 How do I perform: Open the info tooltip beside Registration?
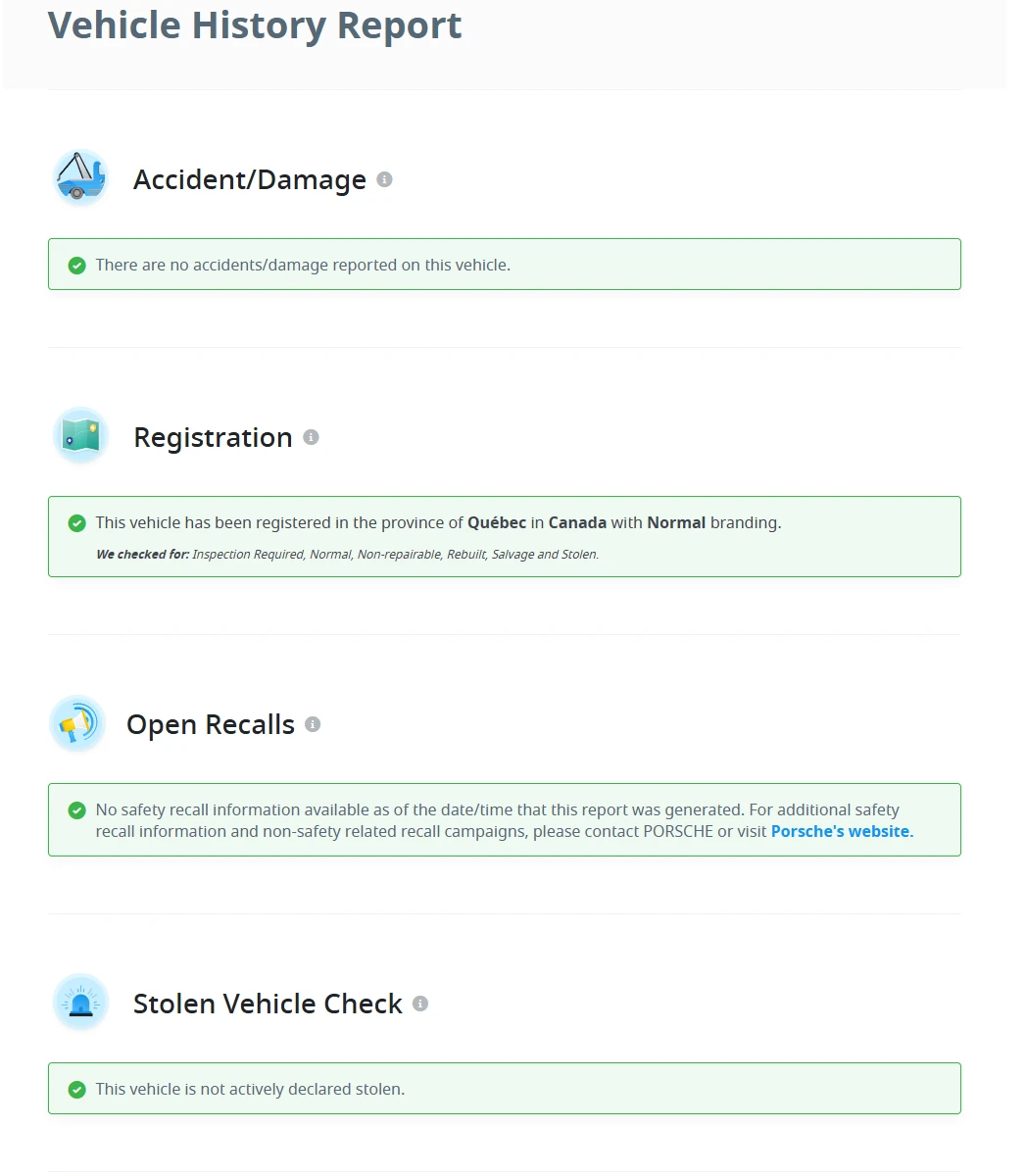pos(311,437)
